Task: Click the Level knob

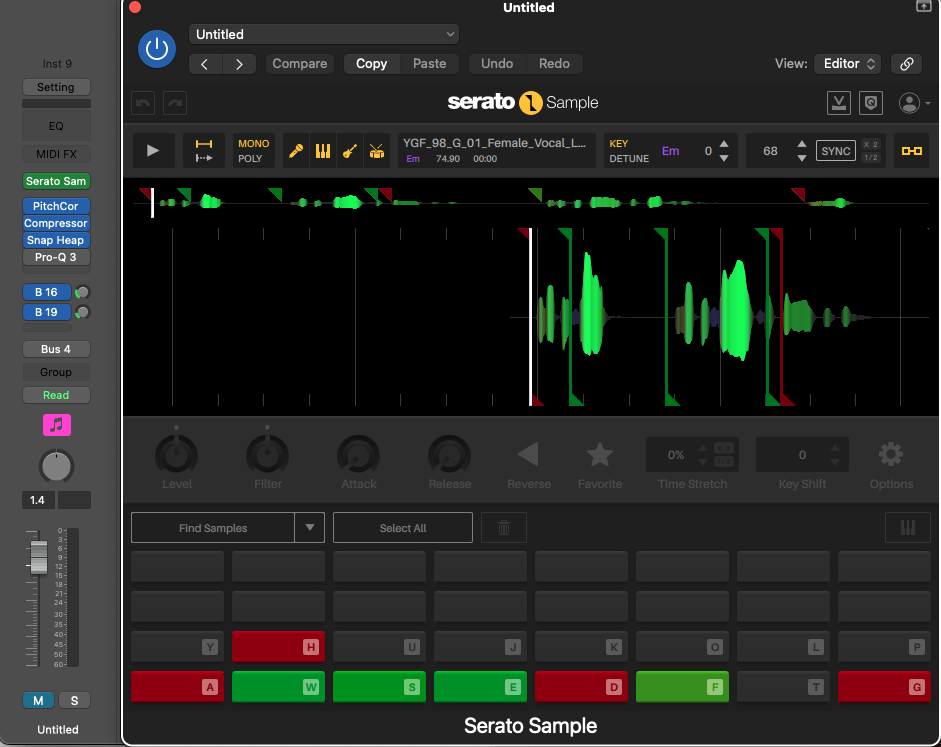Action: pyautogui.click(x=176, y=455)
